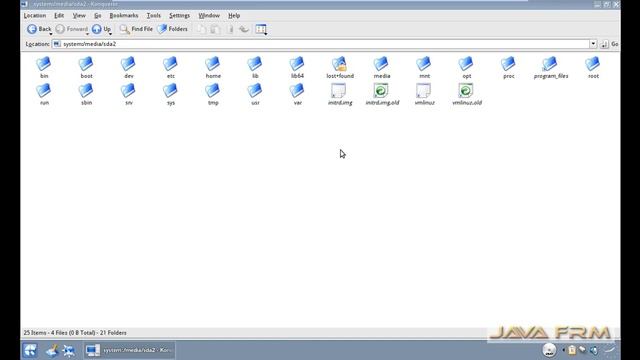Click the Location address field
The width and height of the screenshot is (640, 360).
point(321,44)
